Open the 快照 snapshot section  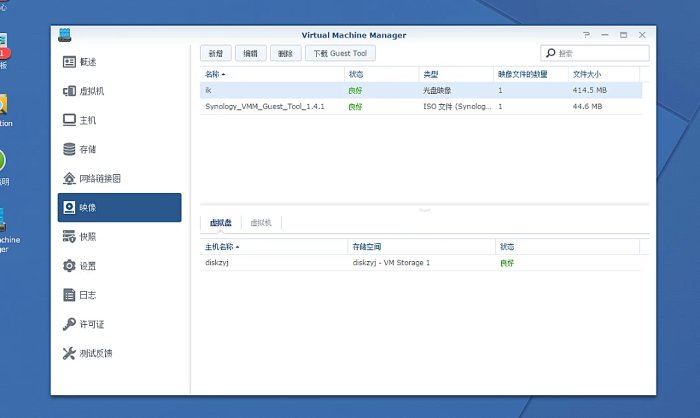pyautogui.click(x=119, y=237)
